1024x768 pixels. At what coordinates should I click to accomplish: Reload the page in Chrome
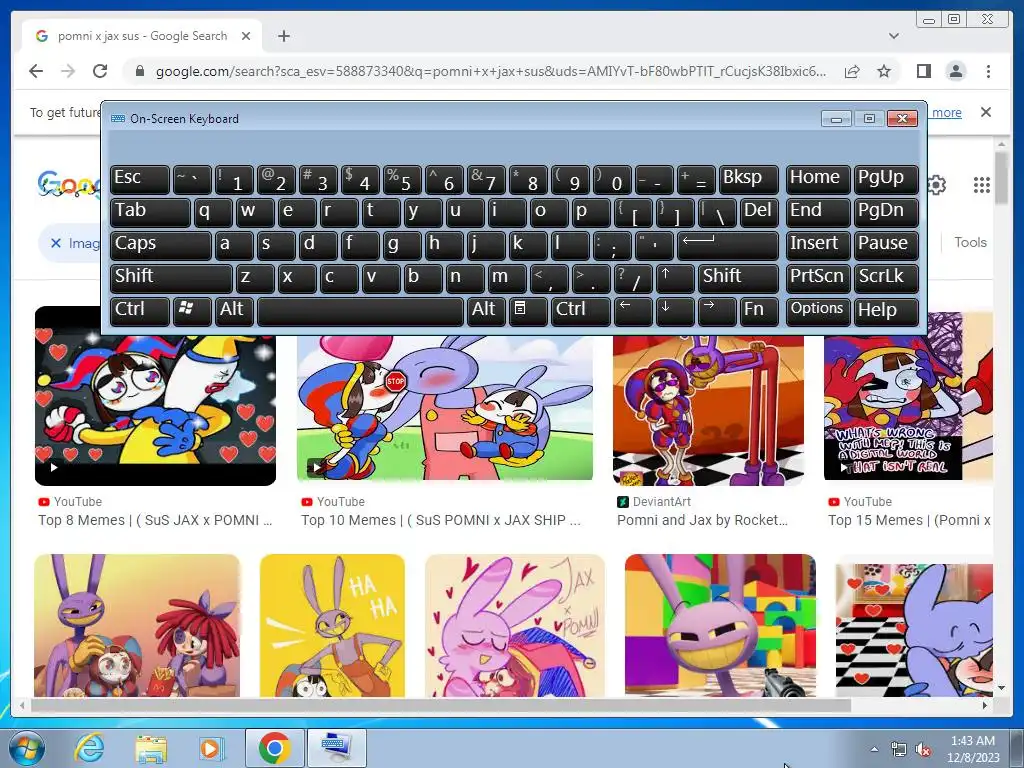point(100,71)
